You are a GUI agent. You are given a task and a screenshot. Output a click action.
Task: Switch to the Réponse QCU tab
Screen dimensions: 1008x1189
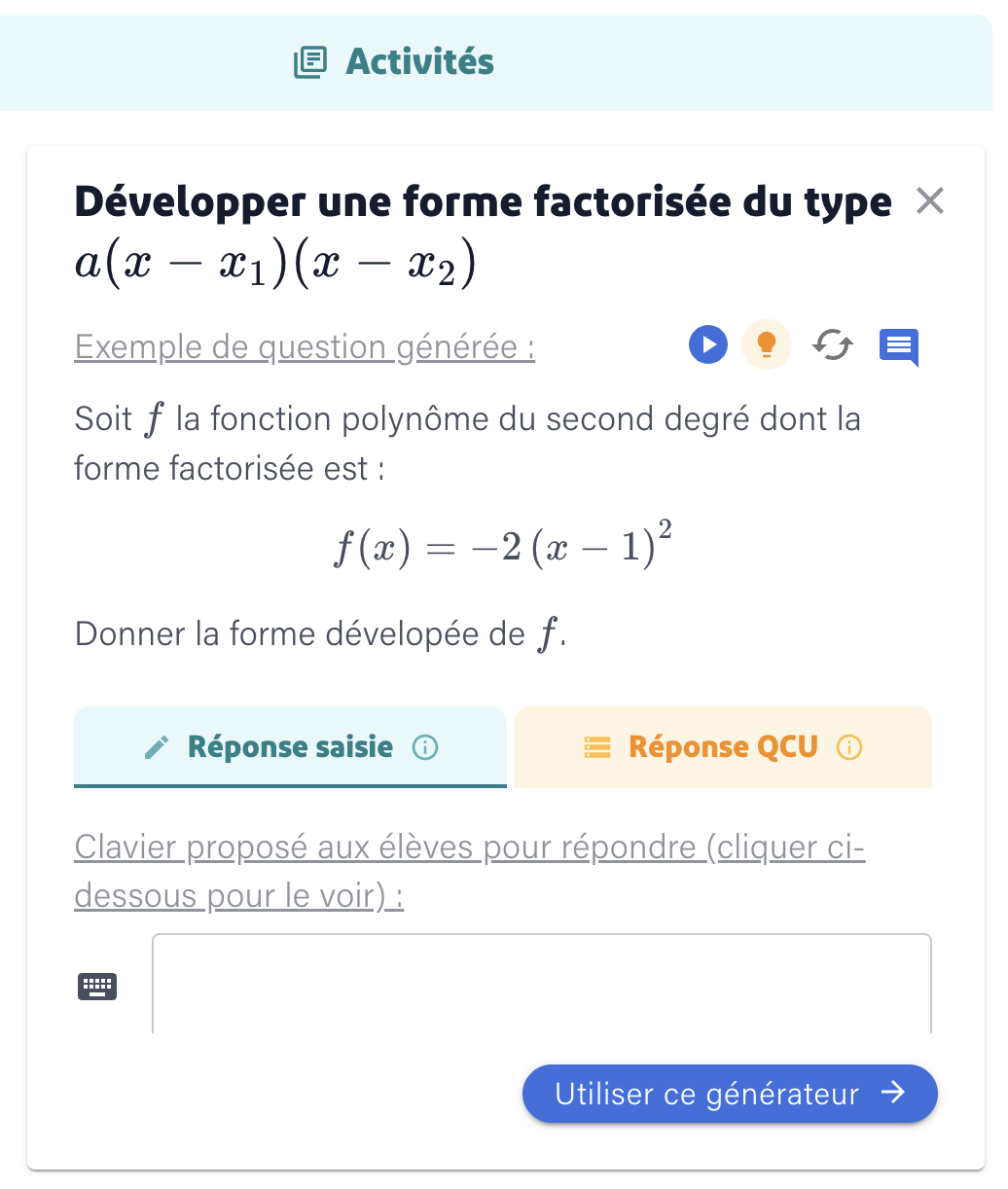[x=723, y=747]
